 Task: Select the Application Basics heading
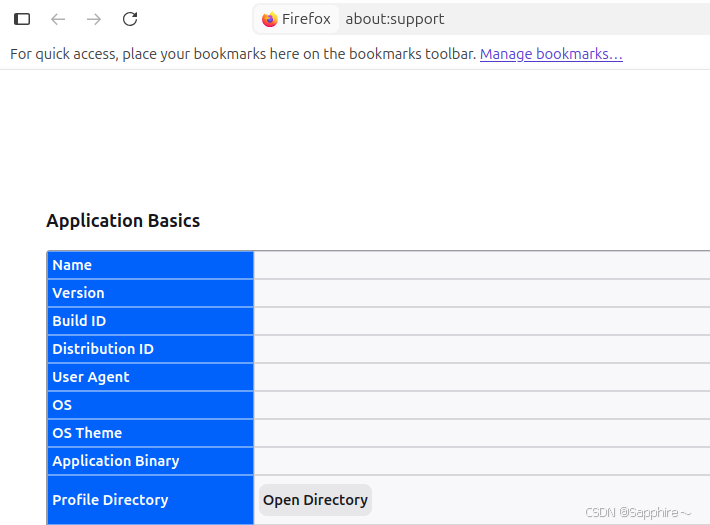coord(123,221)
